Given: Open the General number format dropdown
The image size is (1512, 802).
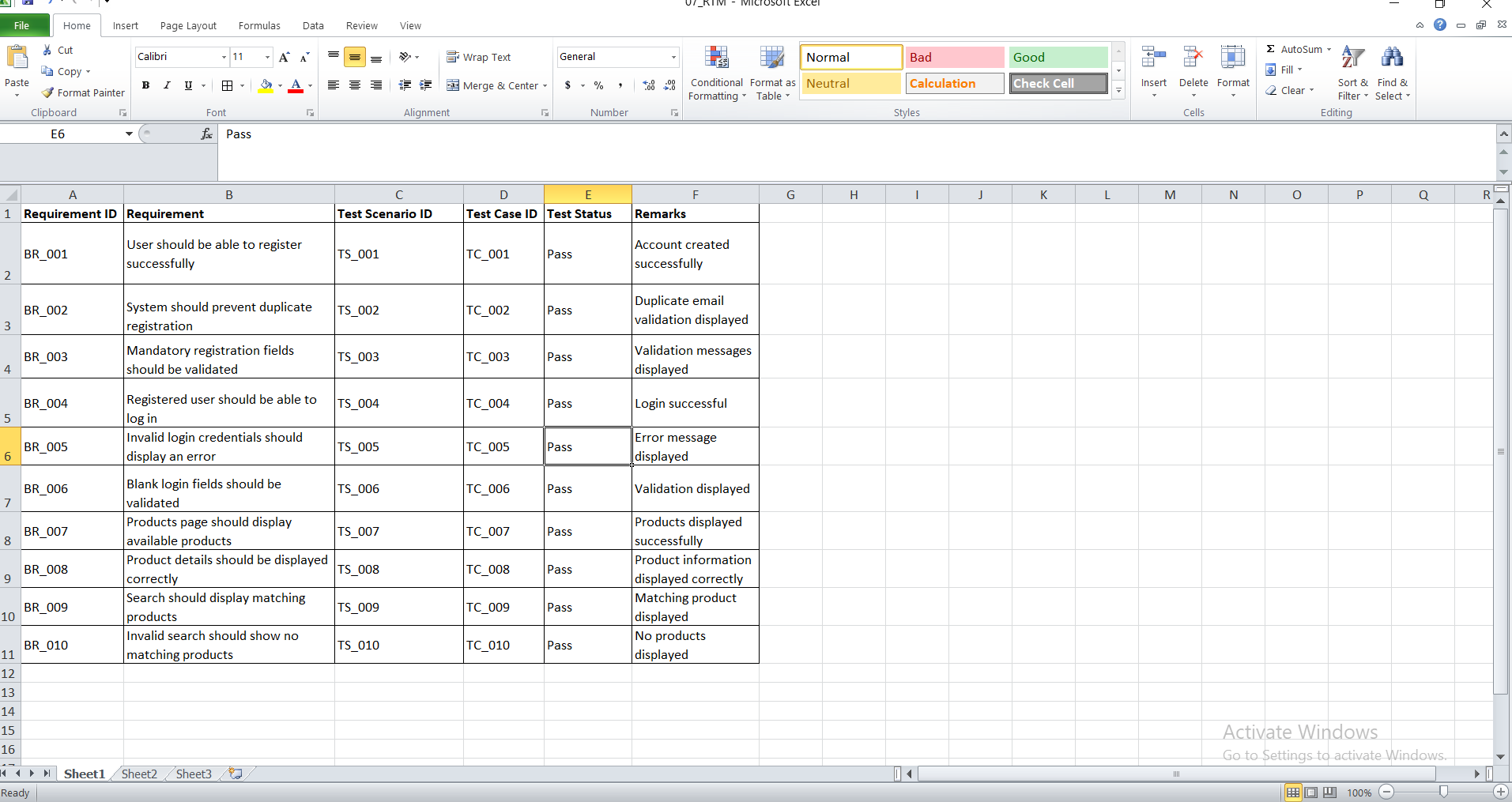Looking at the screenshot, I should pos(673,57).
